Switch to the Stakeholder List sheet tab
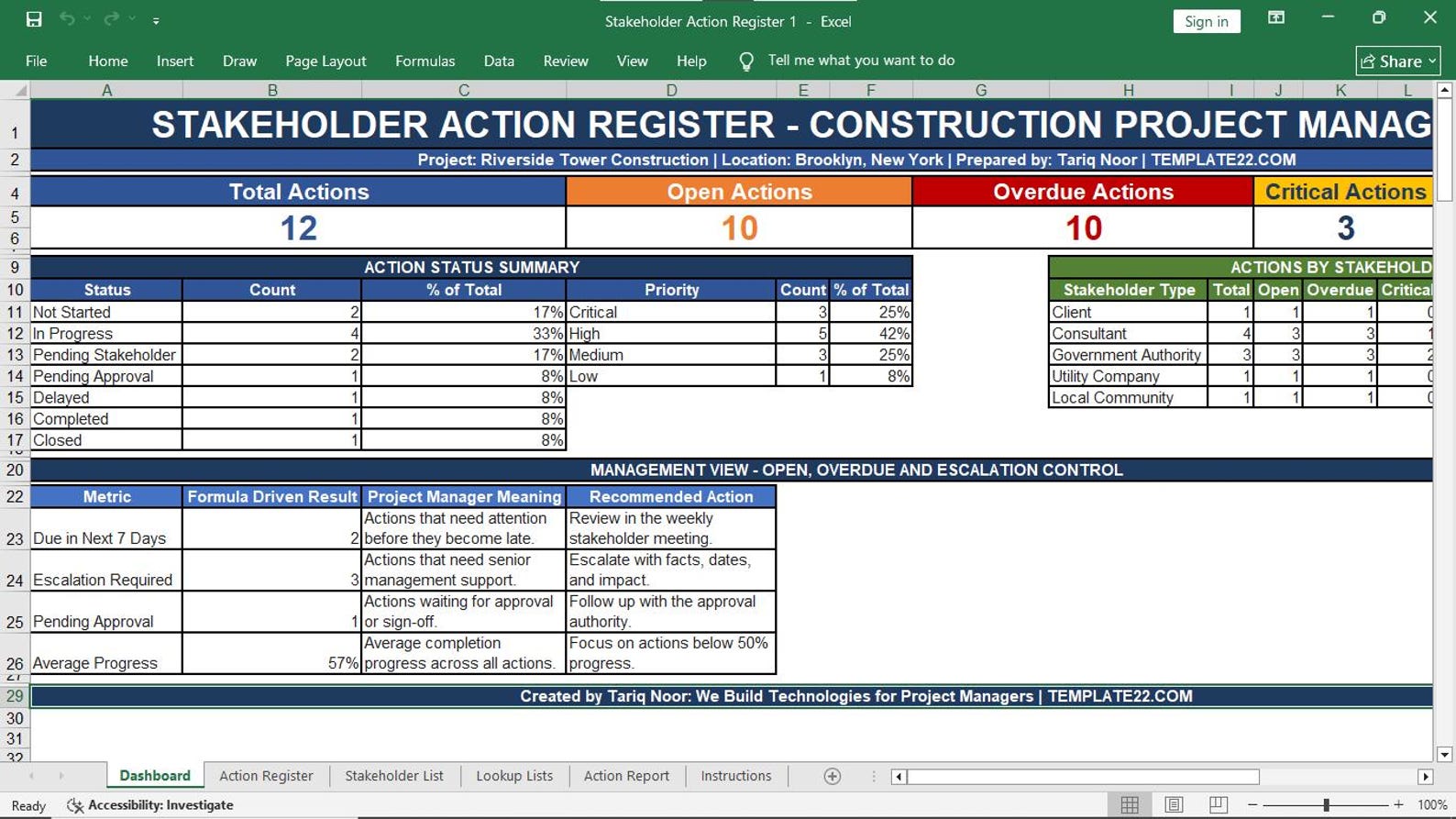Screen dimensions: 1456x819 tap(394, 776)
